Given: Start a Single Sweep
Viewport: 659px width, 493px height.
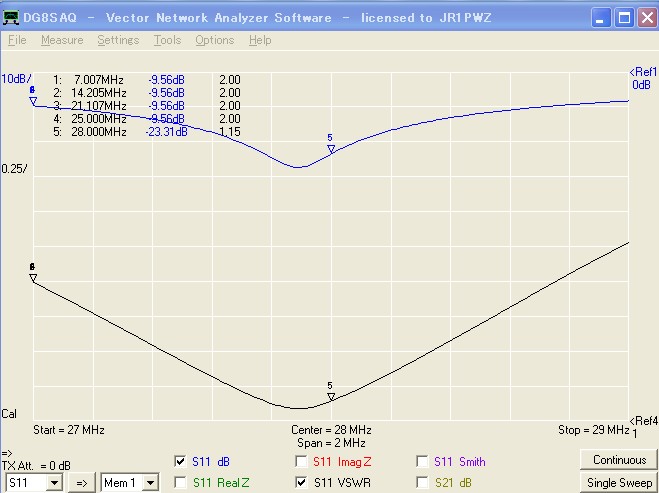Looking at the screenshot, I should pos(618,483).
